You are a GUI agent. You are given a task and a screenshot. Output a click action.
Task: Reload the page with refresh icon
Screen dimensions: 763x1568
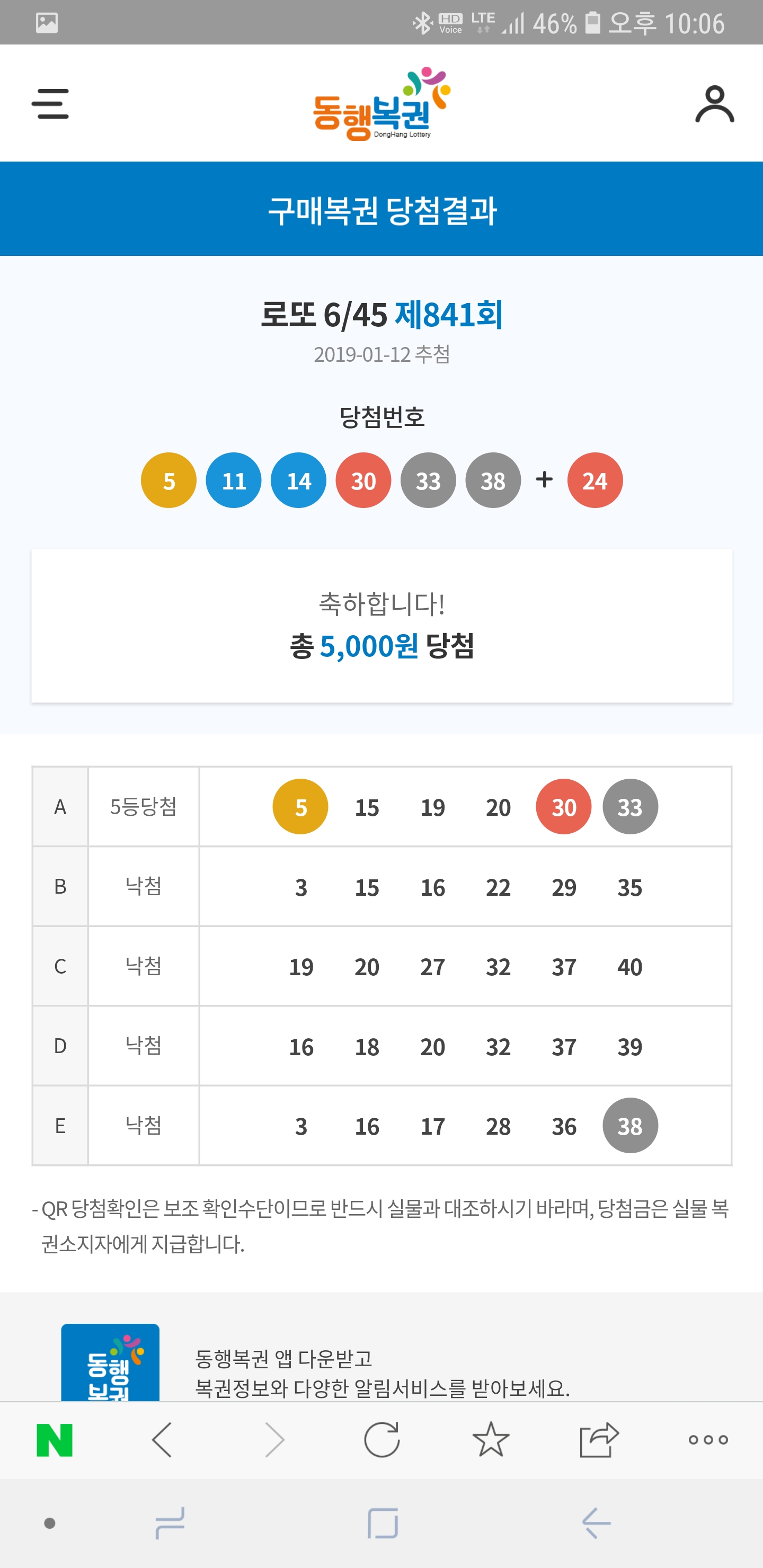pyautogui.click(x=382, y=1440)
